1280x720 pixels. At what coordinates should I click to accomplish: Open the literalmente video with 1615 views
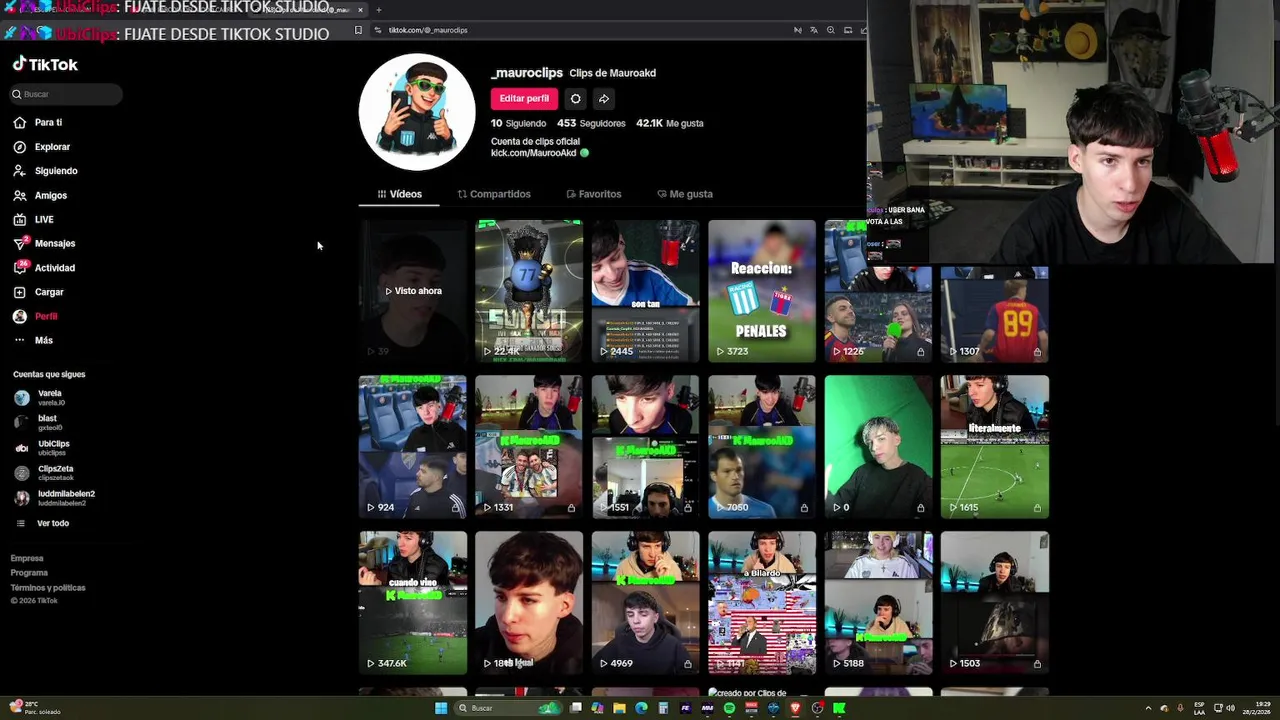pyautogui.click(x=995, y=447)
